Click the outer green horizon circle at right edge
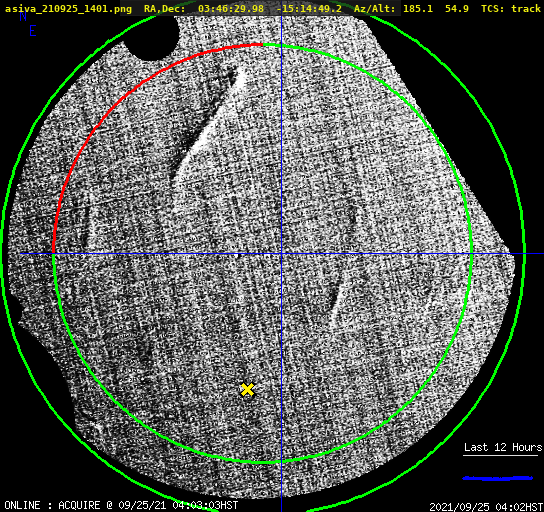The height and width of the screenshot is (512, 544). [524, 254]
